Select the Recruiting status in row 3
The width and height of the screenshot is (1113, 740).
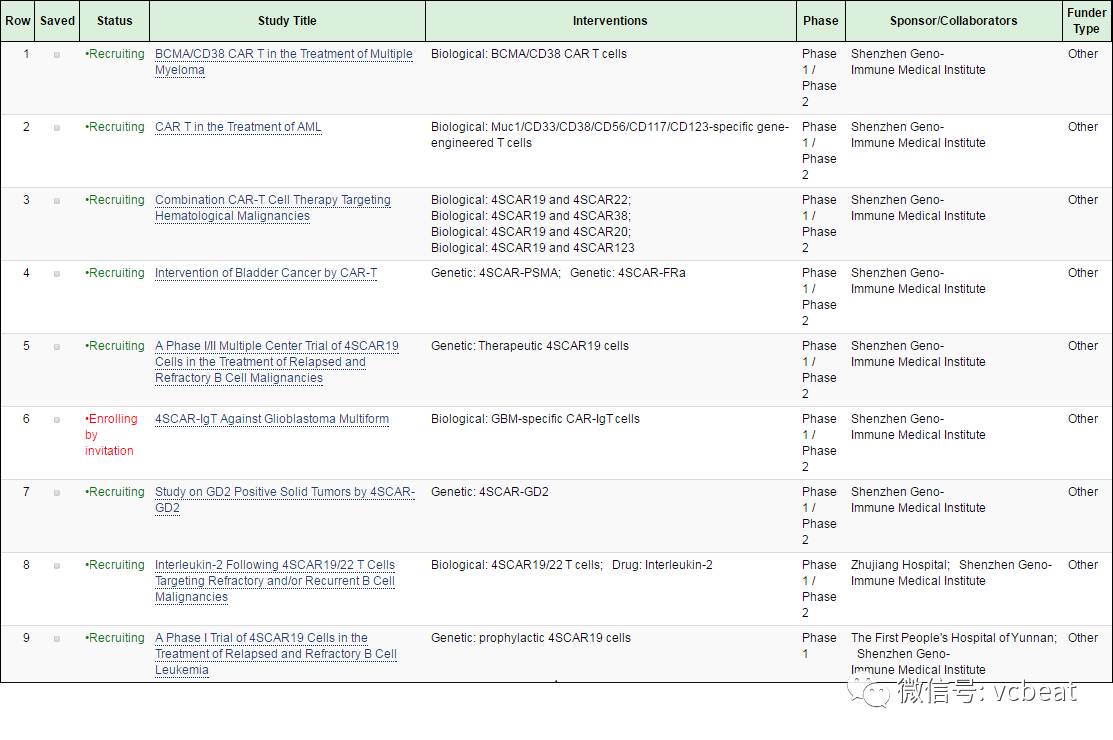coord(115,200)
